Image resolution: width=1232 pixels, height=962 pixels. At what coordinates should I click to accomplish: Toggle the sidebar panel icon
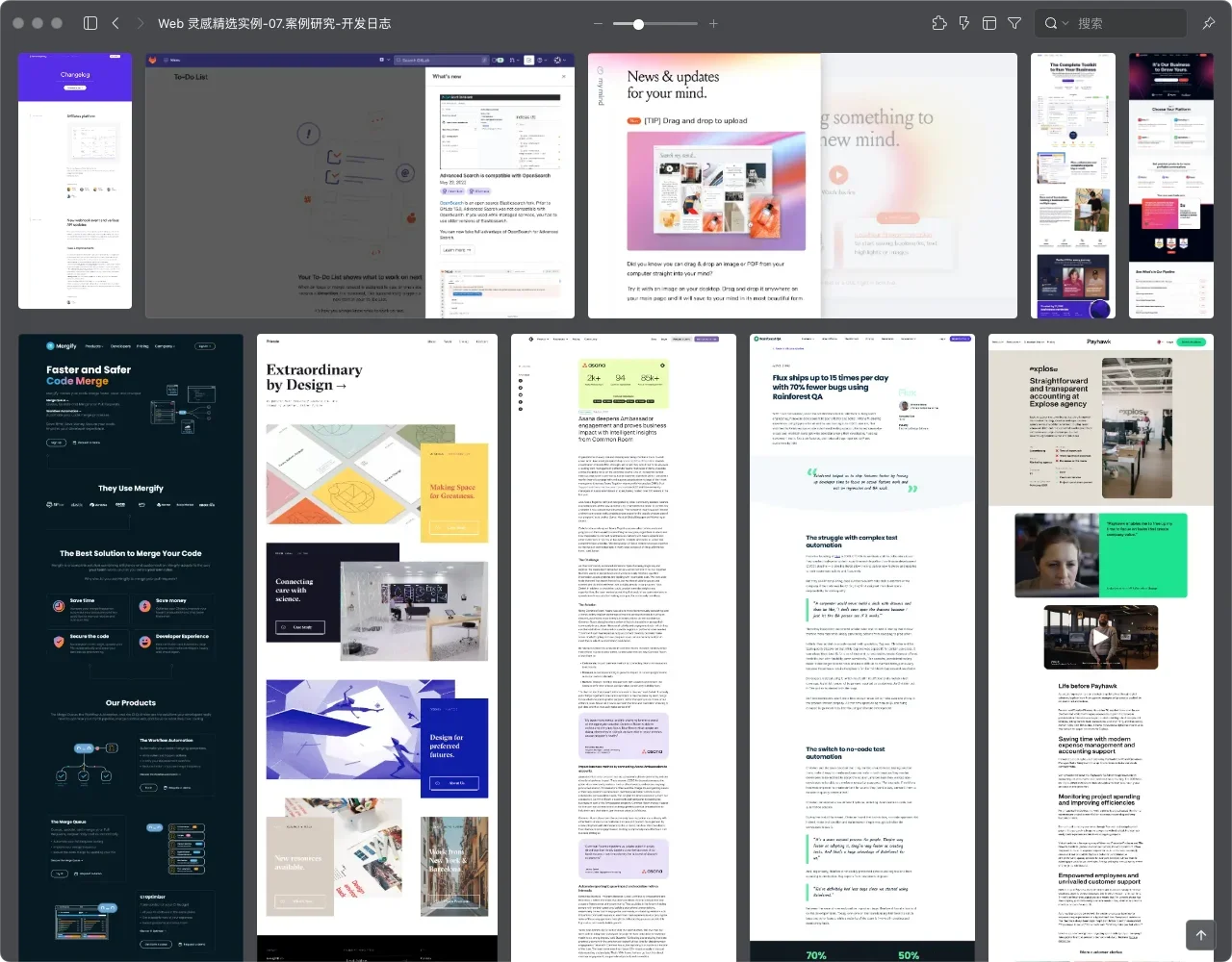pyautogui.click(x=90, y=23)
